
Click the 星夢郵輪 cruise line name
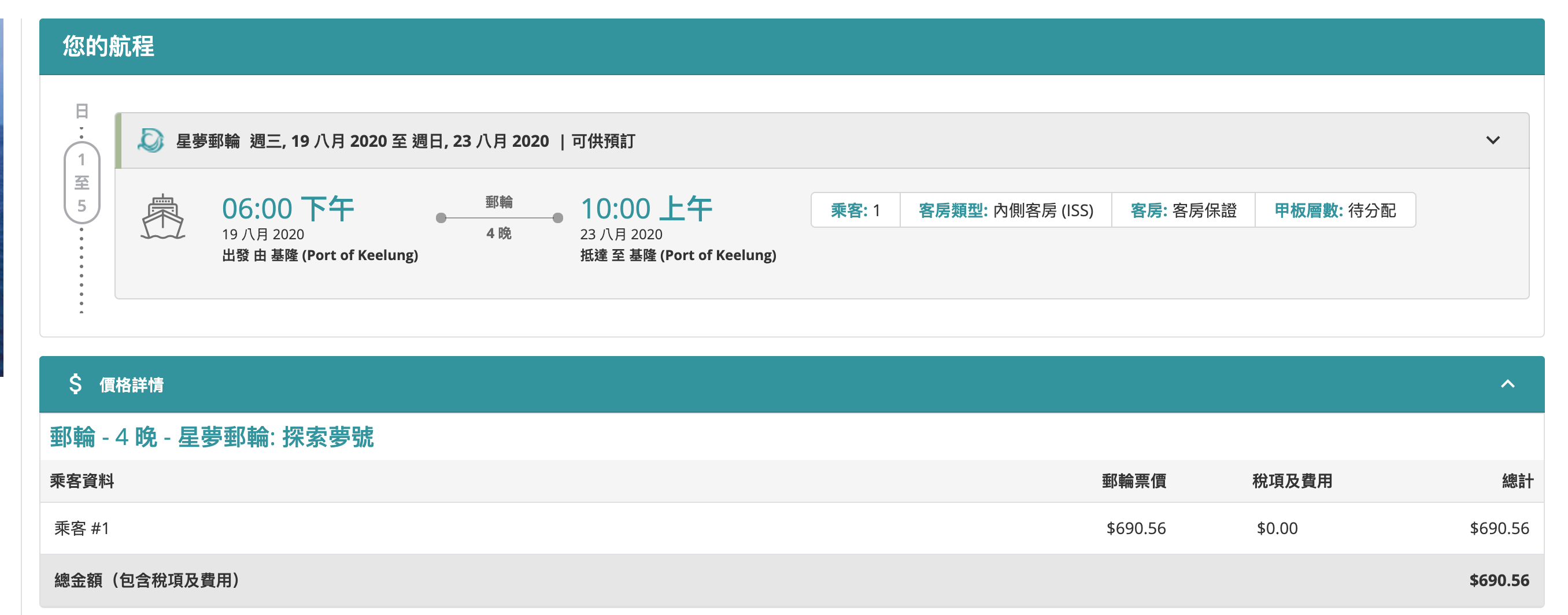(208, 141)
